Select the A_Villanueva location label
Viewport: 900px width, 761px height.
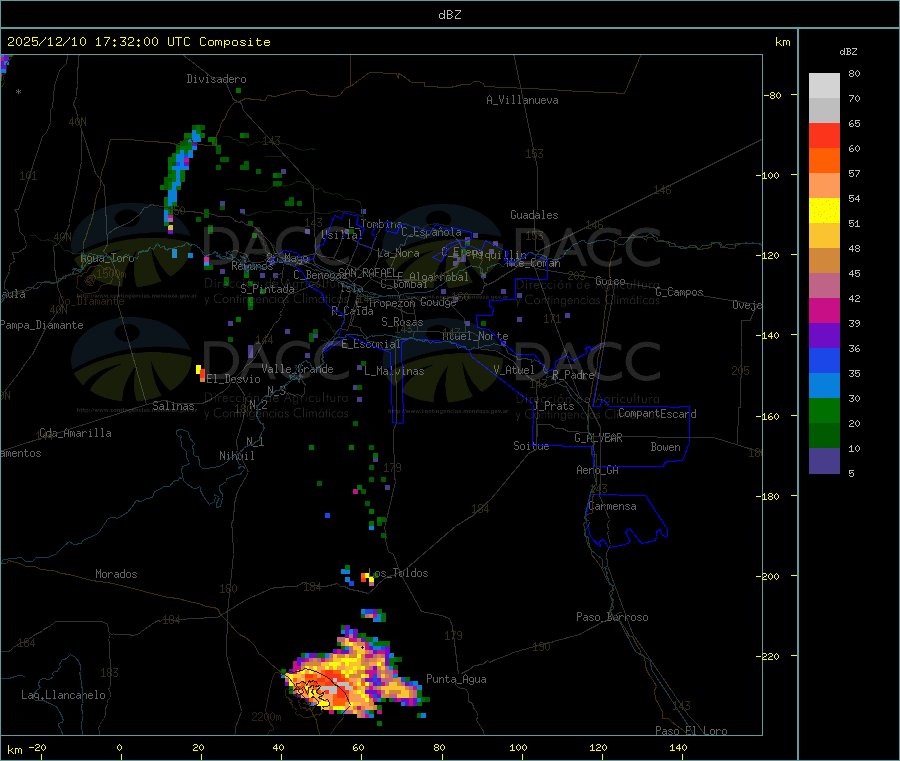tap(522, 100)
